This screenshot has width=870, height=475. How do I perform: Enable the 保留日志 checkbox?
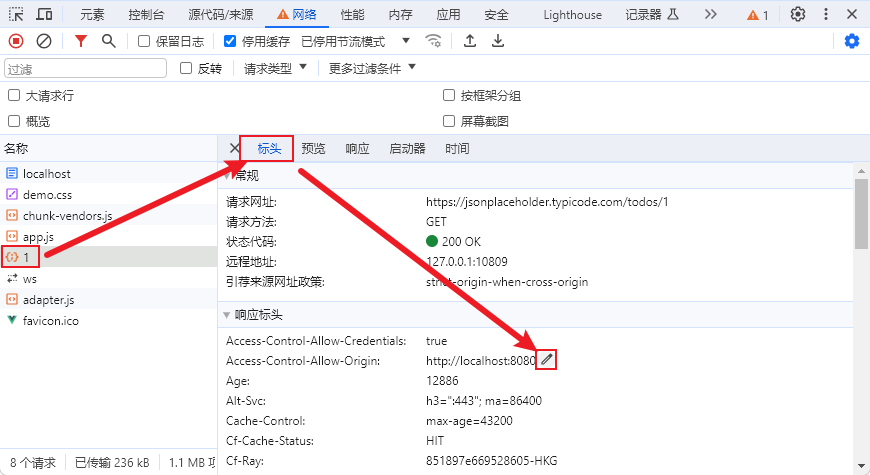tap(144, 41)
